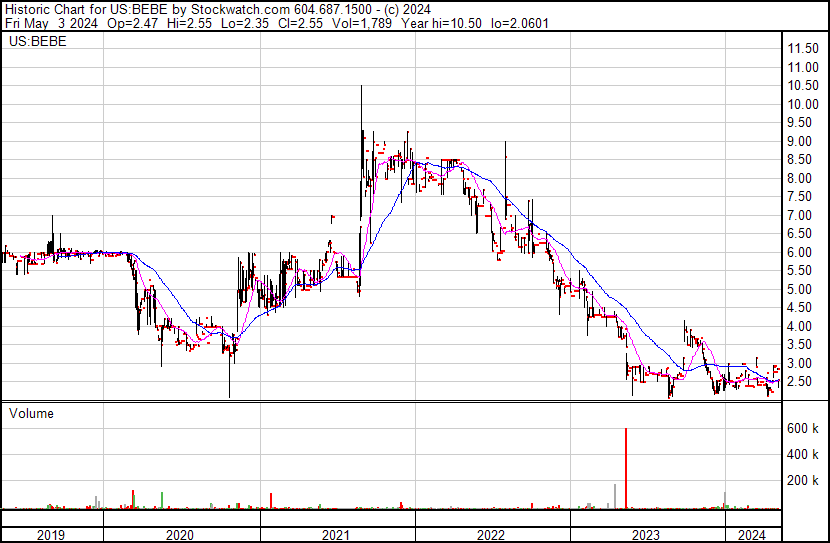Click the Fri May 3 2024 date
Viewport: 830px width, 543px height.
[51, 23]
